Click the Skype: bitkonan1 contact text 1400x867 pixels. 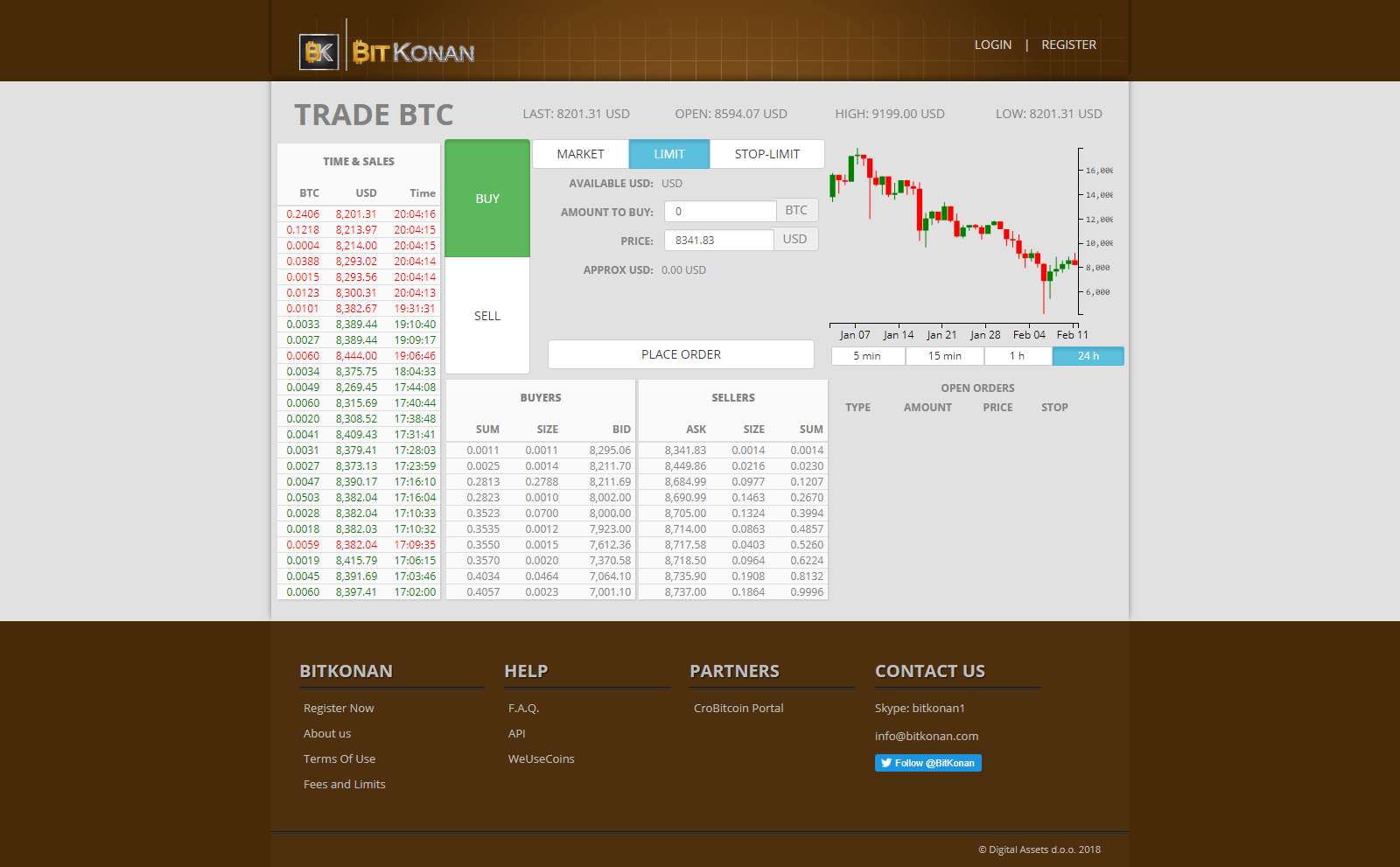[x=920, y=709]
